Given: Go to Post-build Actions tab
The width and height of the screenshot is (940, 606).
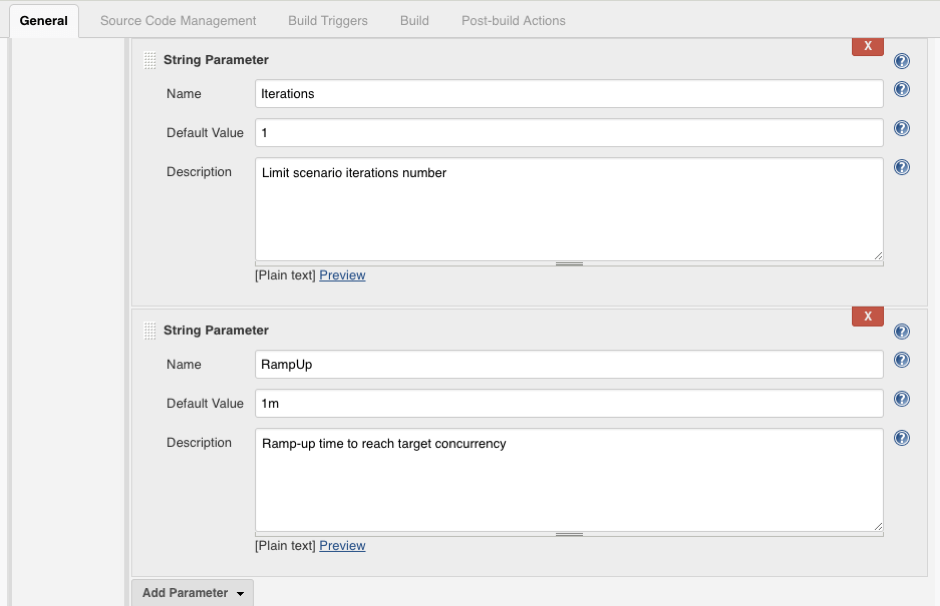Looking at the screenshot, I should coord(513,20).
